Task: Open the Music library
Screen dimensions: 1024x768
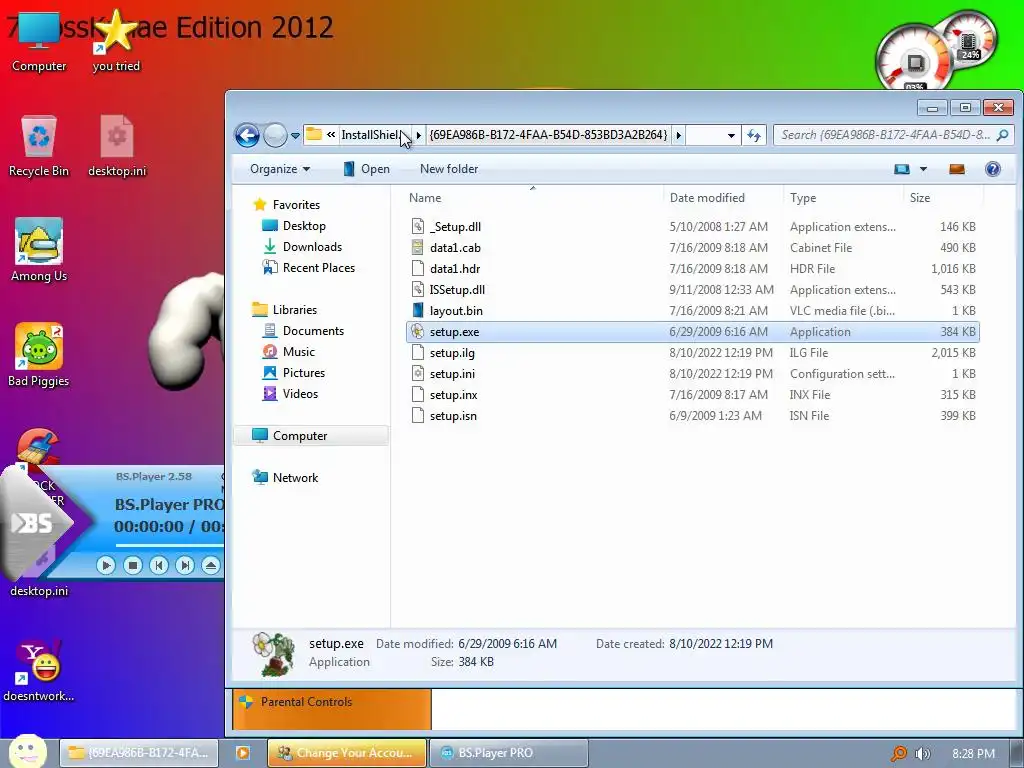Action: tap(298, 351)
